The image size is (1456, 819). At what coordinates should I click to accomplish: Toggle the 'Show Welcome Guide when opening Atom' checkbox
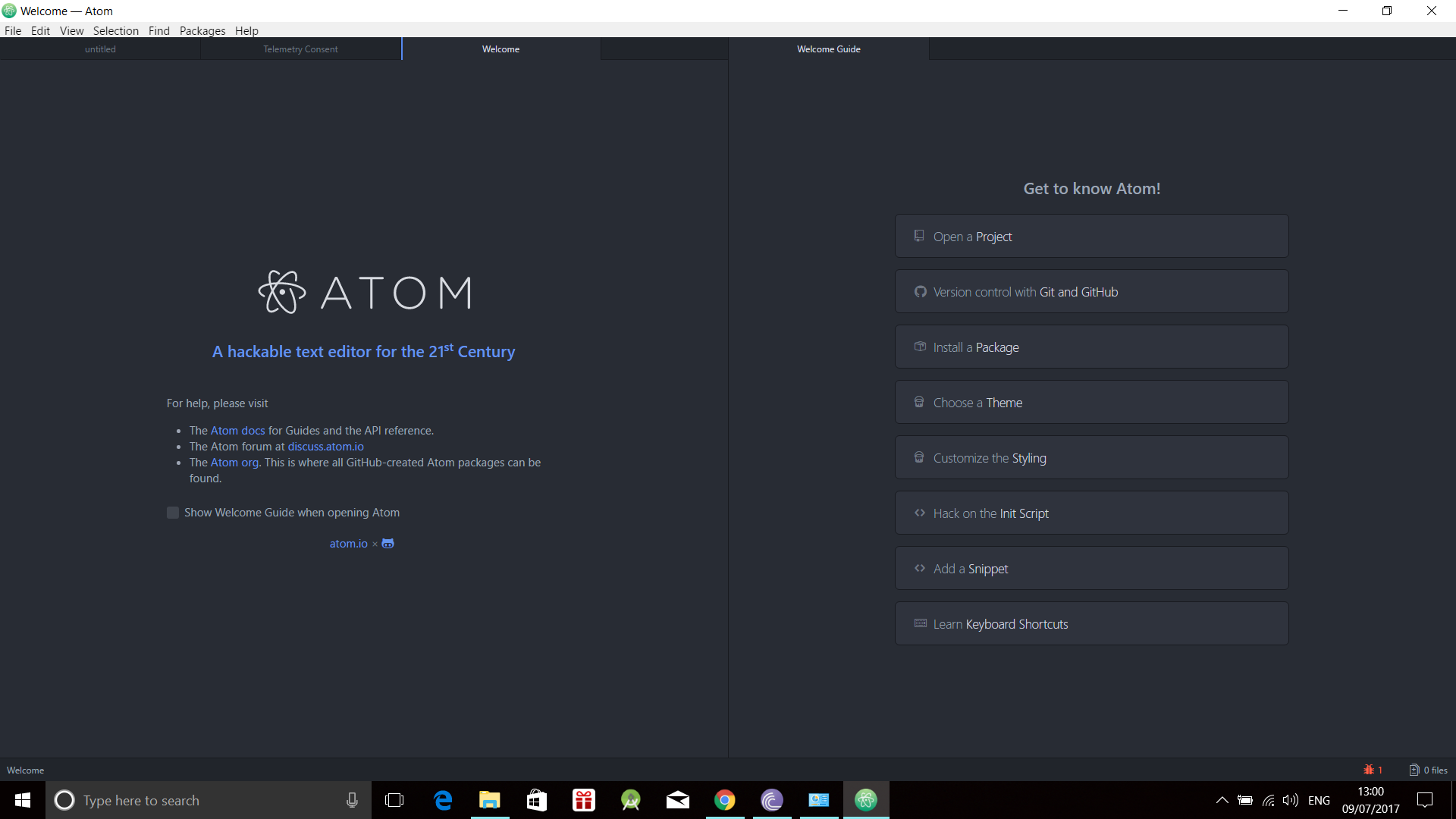tap(173, 513)
